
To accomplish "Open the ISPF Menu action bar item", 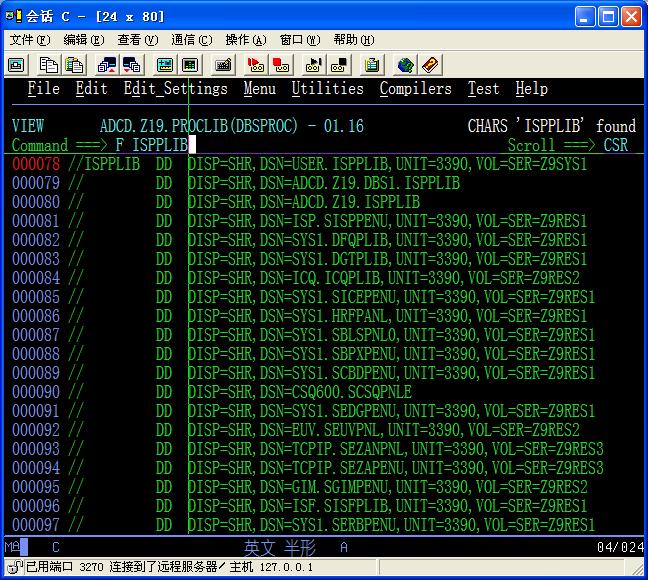I will pos(260,88).
